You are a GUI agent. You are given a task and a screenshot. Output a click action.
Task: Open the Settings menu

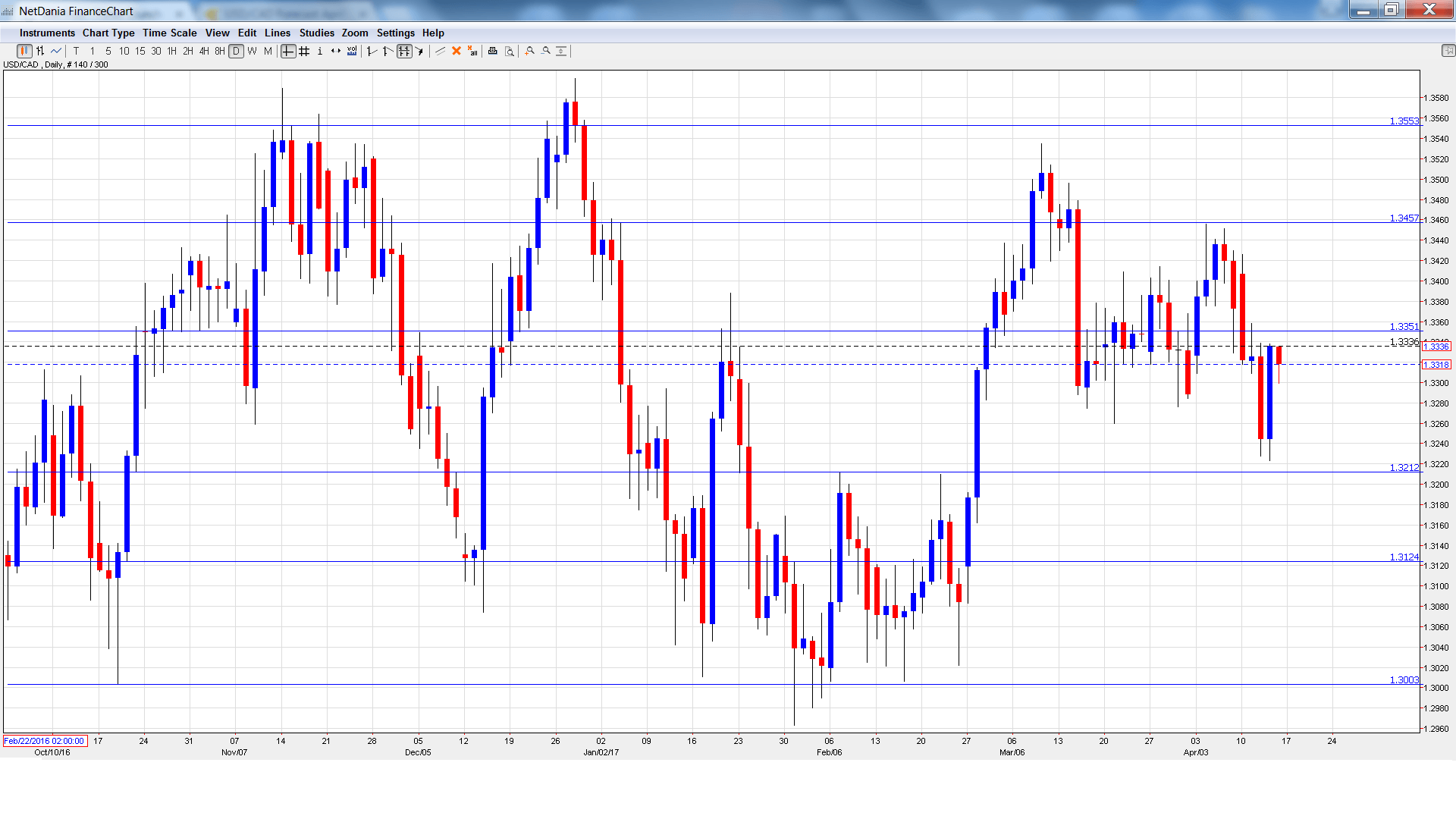click(x=395, y=33)
